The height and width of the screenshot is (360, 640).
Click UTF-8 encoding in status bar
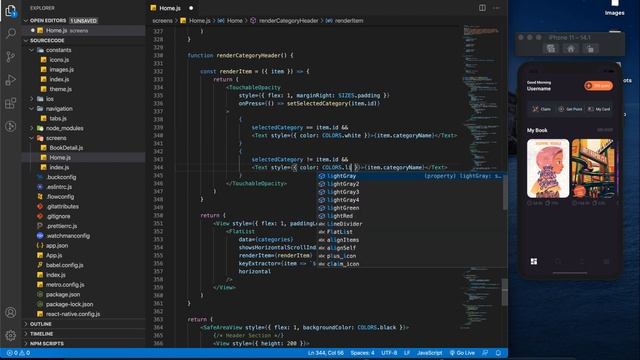pyautogui.click(x=389, y=353)
